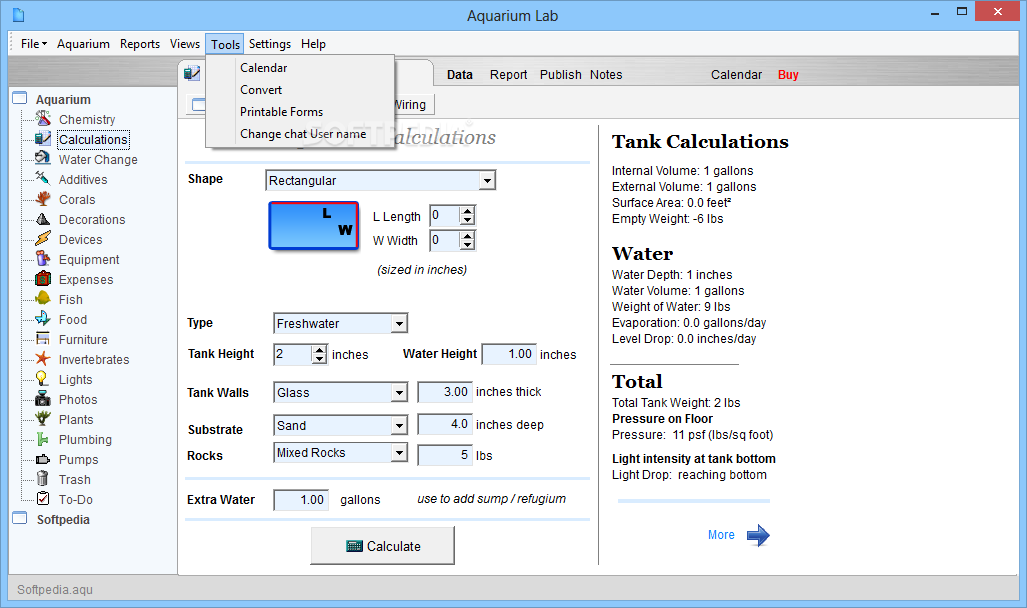This screenshot has height=608, width=1027.
Task: Select the Corals icon in the tree
Action: coord(43,199)
